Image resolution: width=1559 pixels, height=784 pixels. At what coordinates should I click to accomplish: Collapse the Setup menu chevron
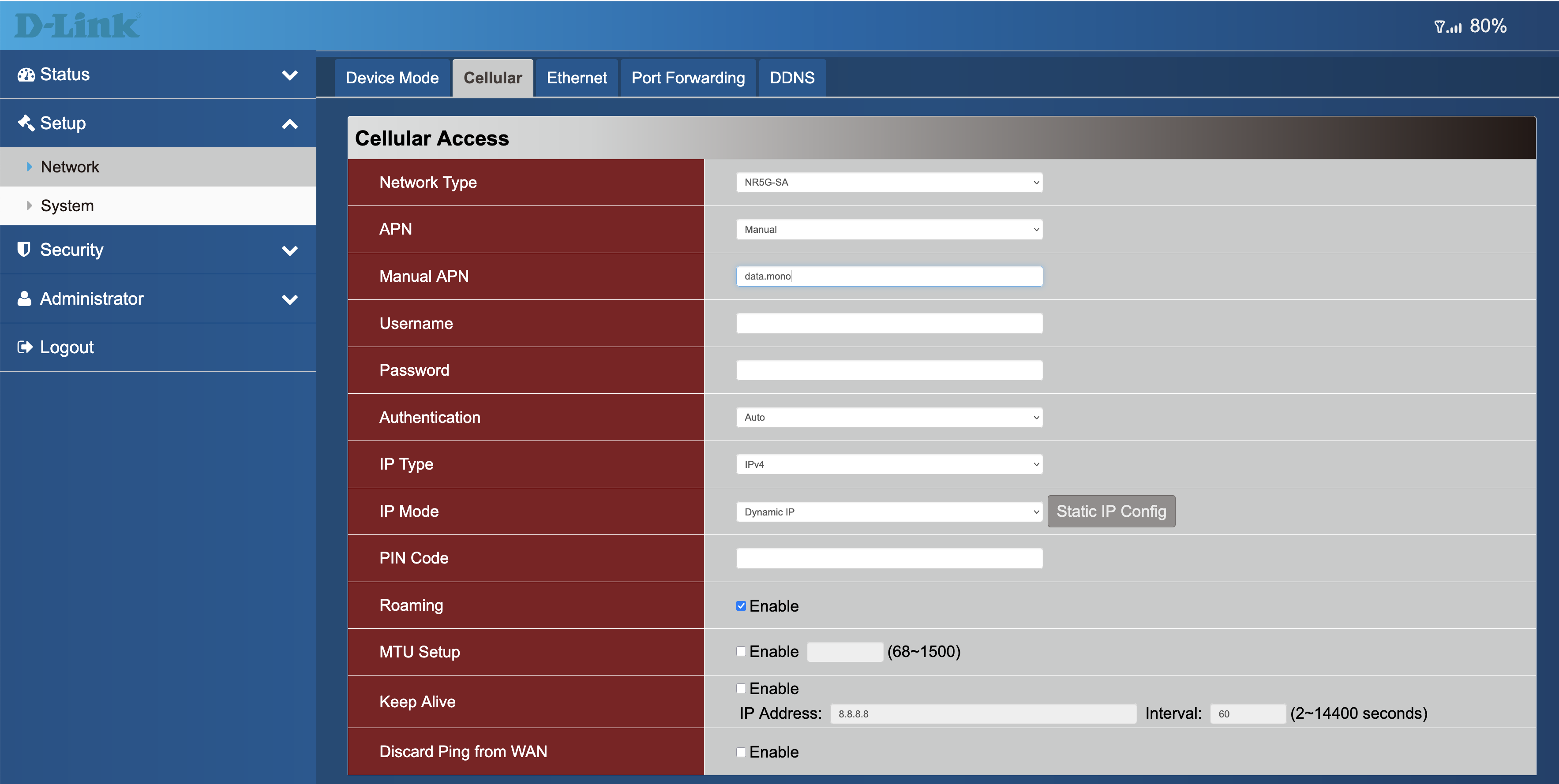click(290, 124)
